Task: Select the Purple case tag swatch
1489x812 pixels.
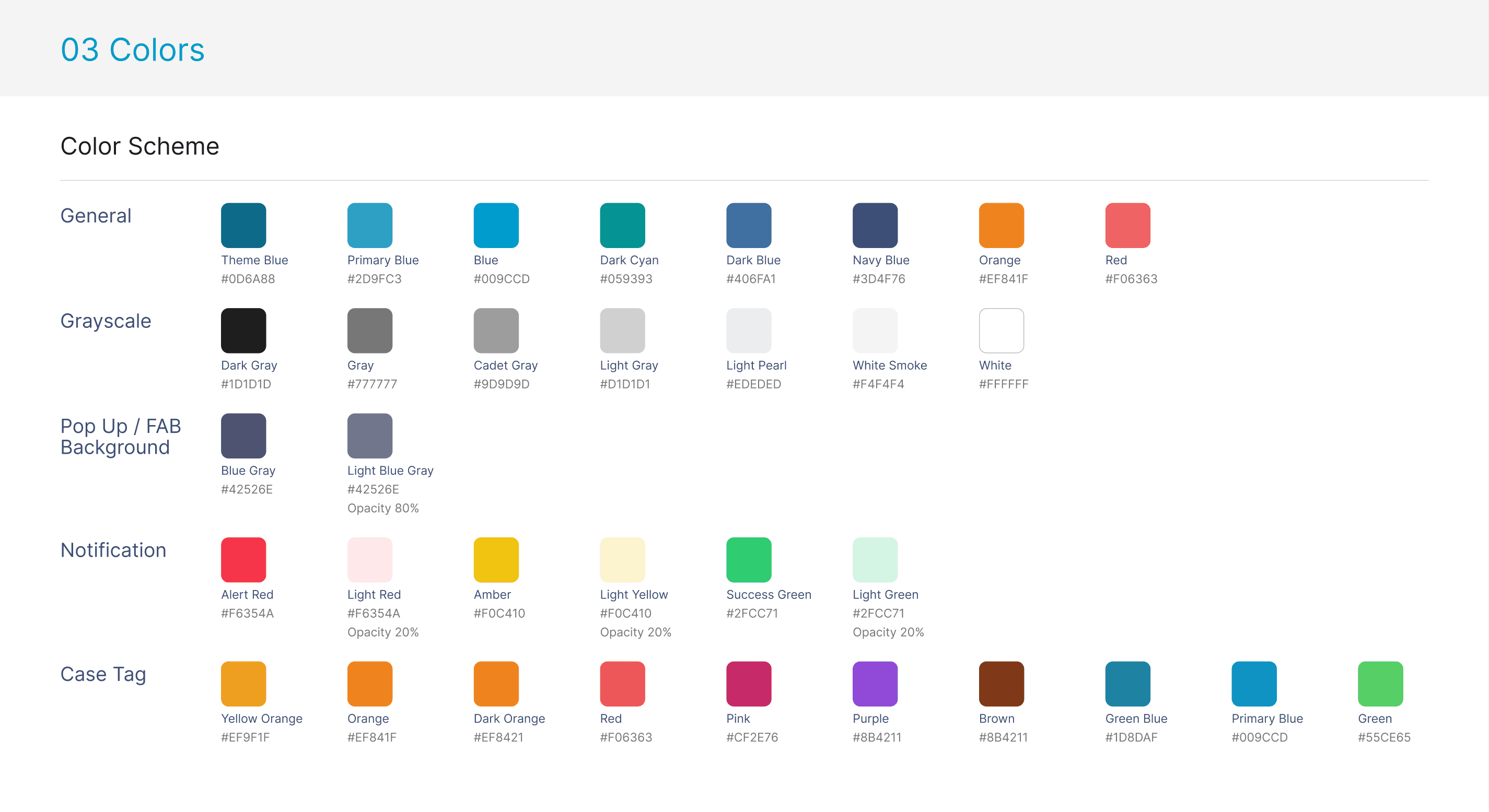Action: (x=875, y=684)
